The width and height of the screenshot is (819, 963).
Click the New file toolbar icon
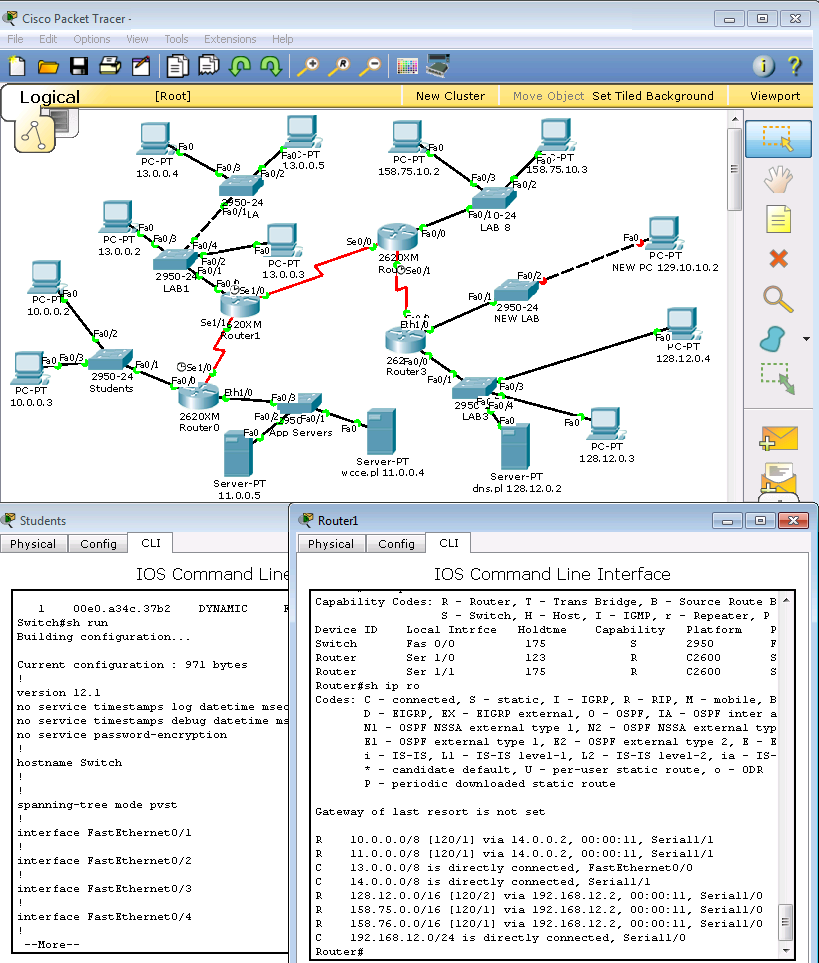(x=17, y=66)
